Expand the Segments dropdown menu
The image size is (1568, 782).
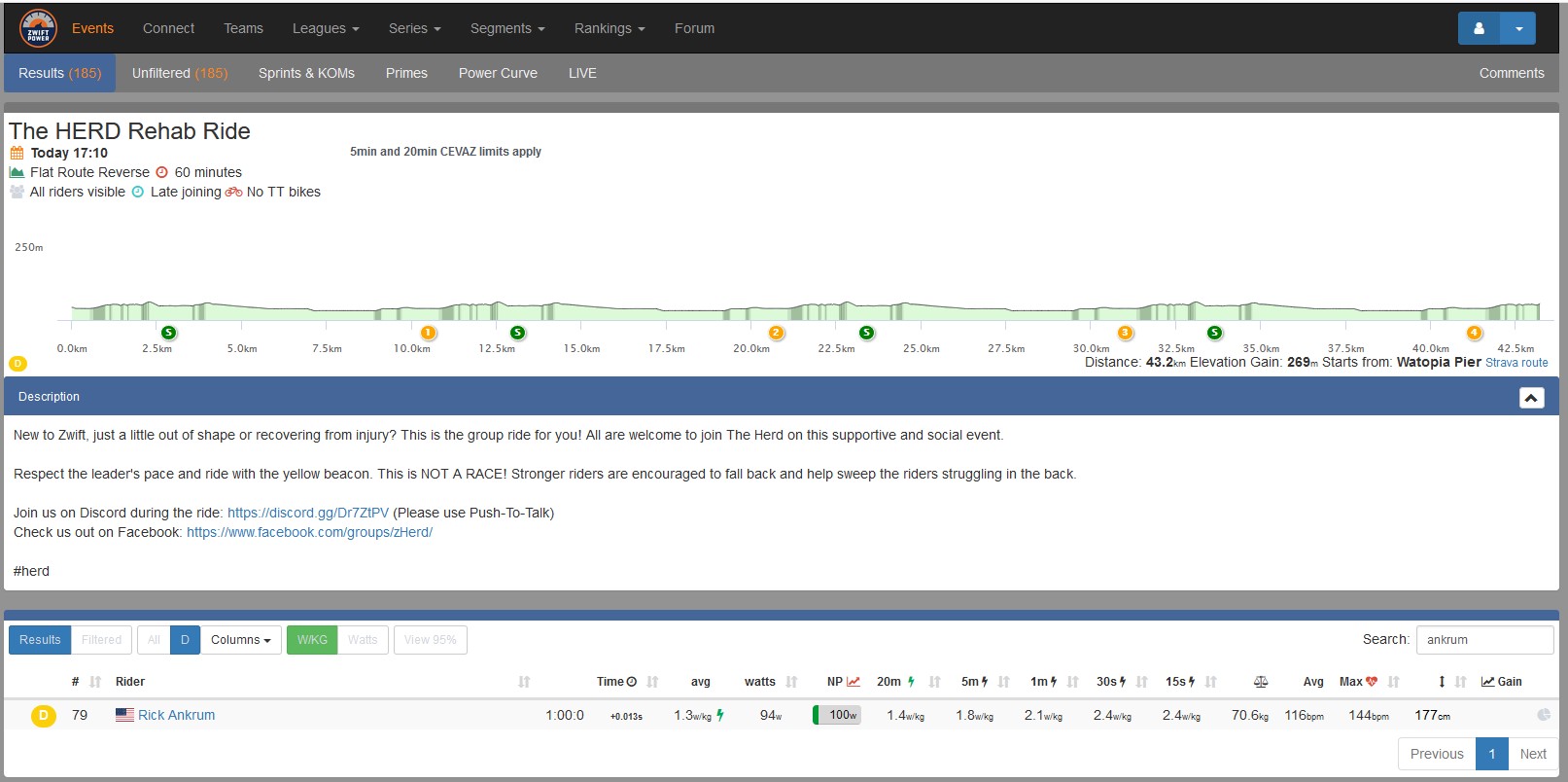point(507,28)
